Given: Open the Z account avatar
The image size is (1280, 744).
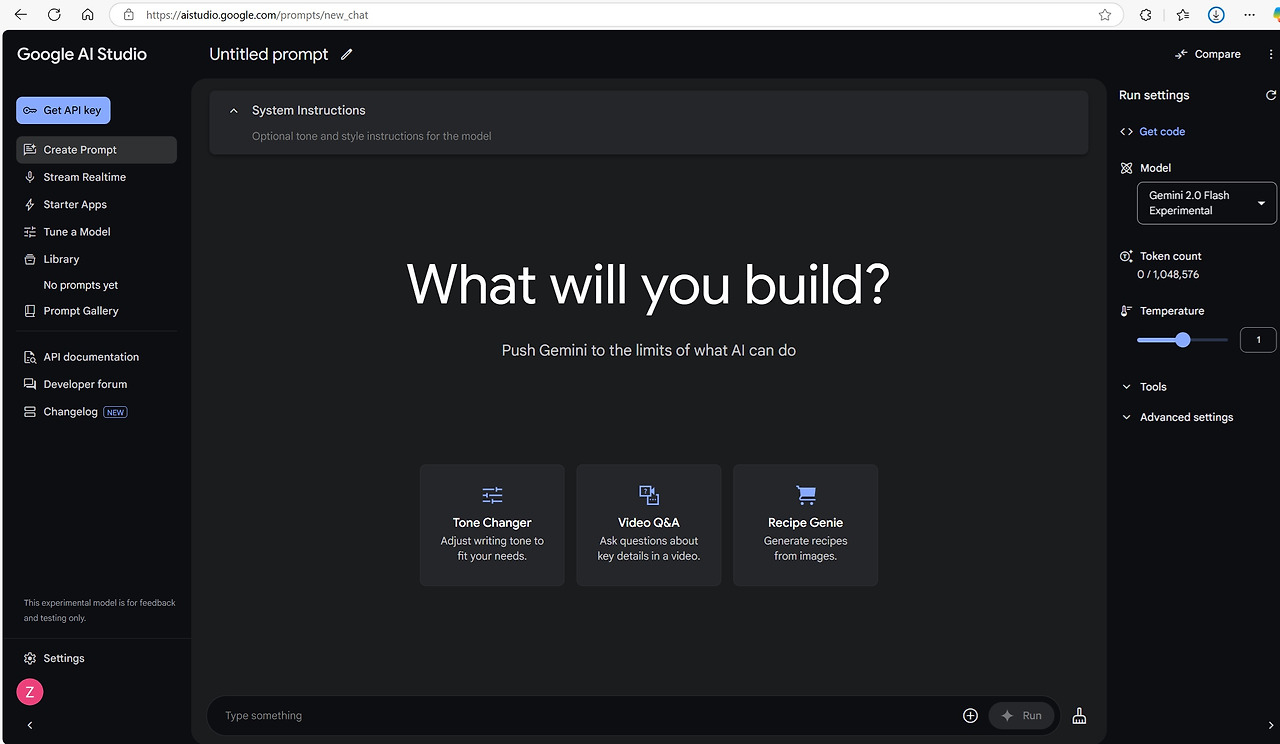Looking at the screenshot, I should pyautogui.click(x=30, y=691).
